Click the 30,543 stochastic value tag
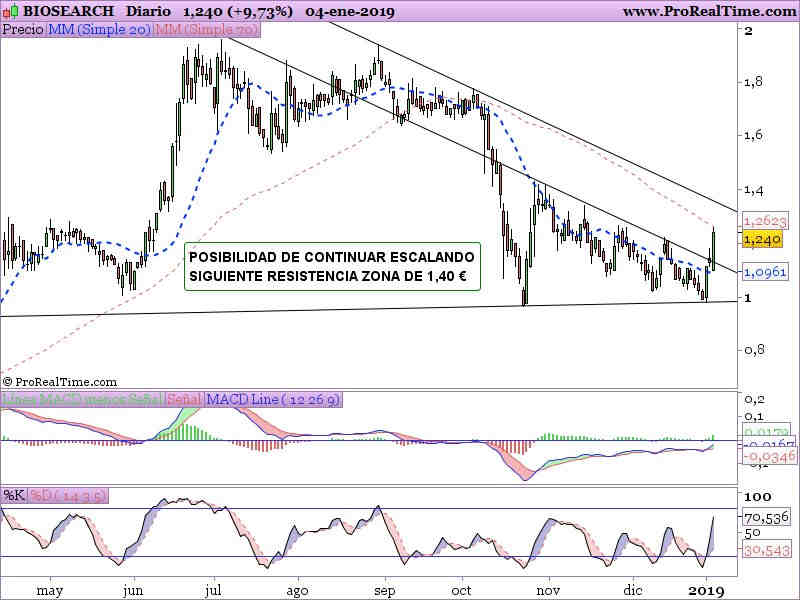800x600 pixels. 766,551
